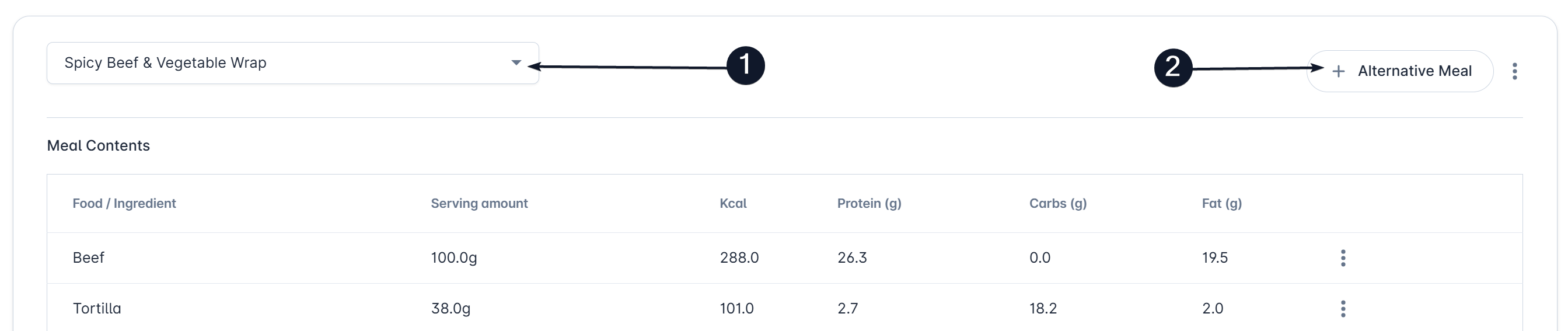The height and width of the screenshot is (331, 1568).
Task: Select the Beef ingredient row
Action: (x=785, y=258)
